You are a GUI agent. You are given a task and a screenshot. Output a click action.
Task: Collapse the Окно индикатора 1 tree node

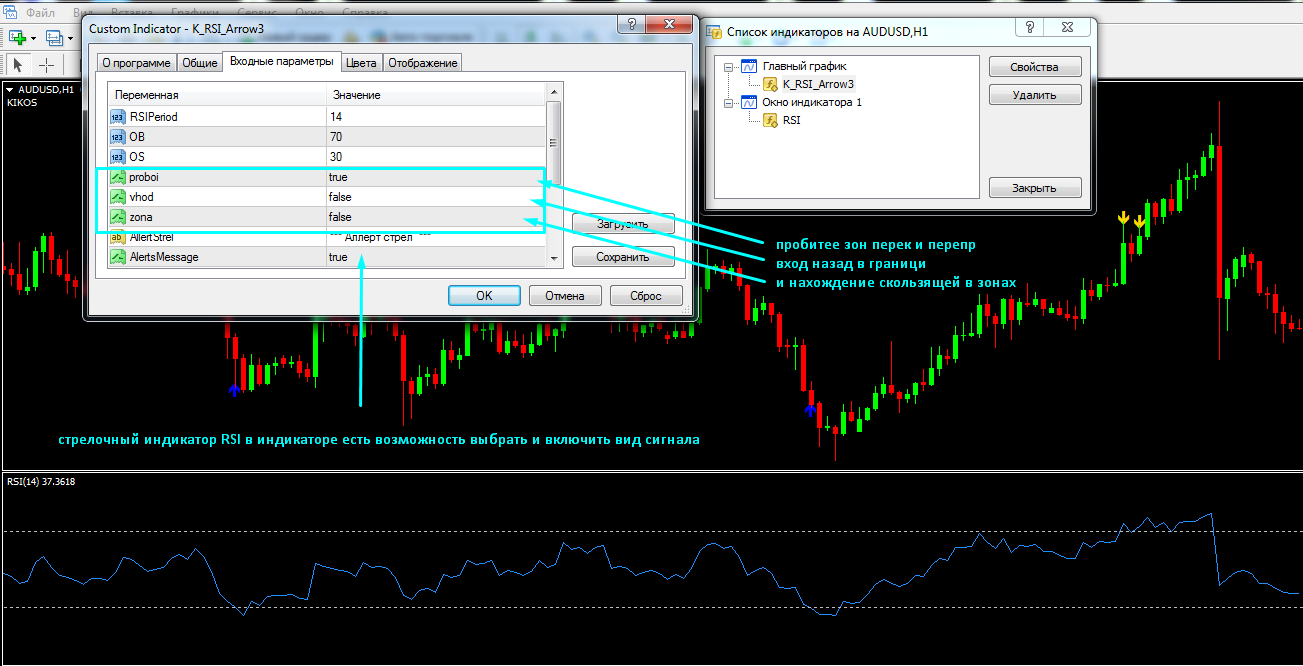[x=730, y=102]
